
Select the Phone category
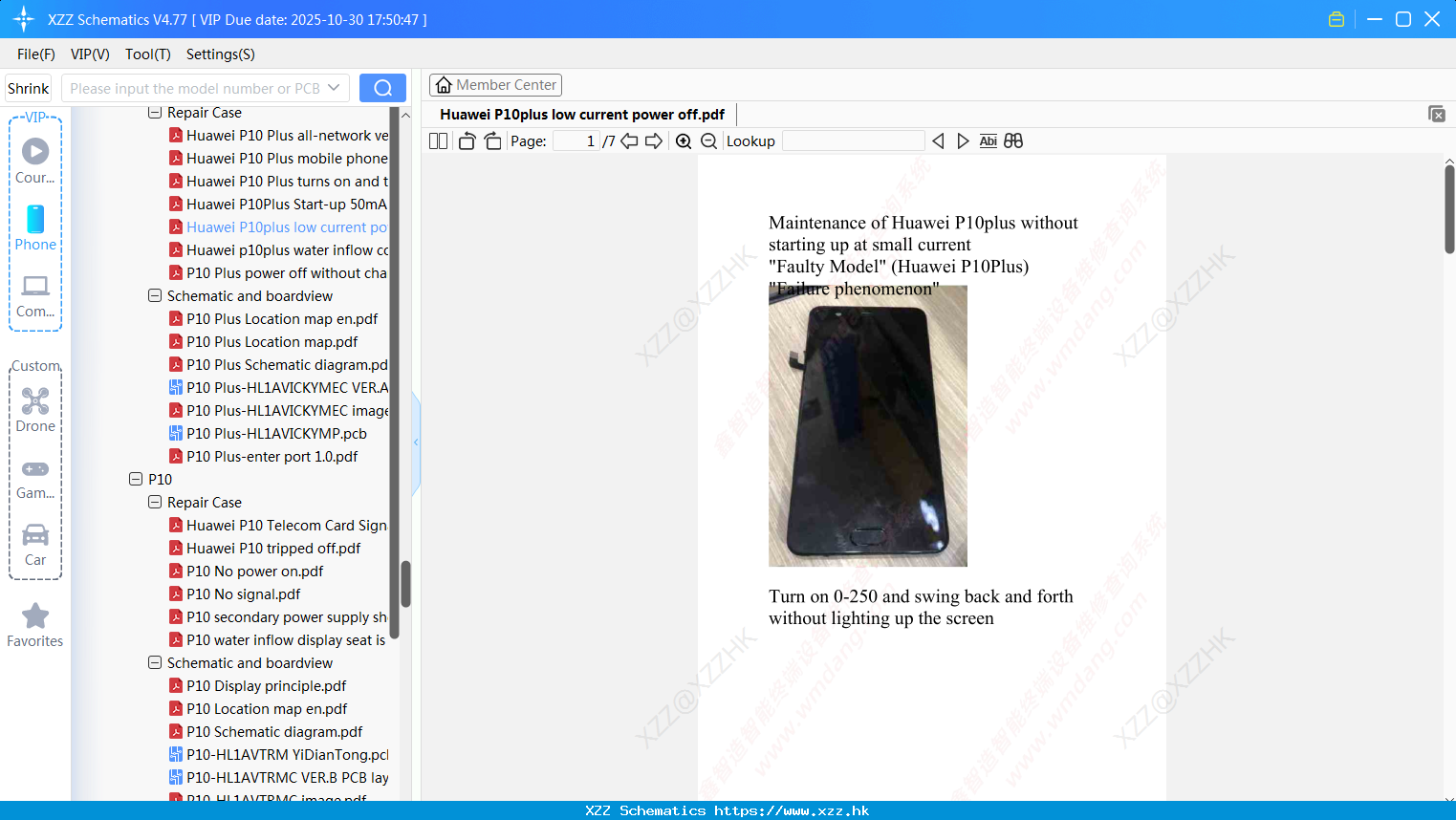point(35,227)
